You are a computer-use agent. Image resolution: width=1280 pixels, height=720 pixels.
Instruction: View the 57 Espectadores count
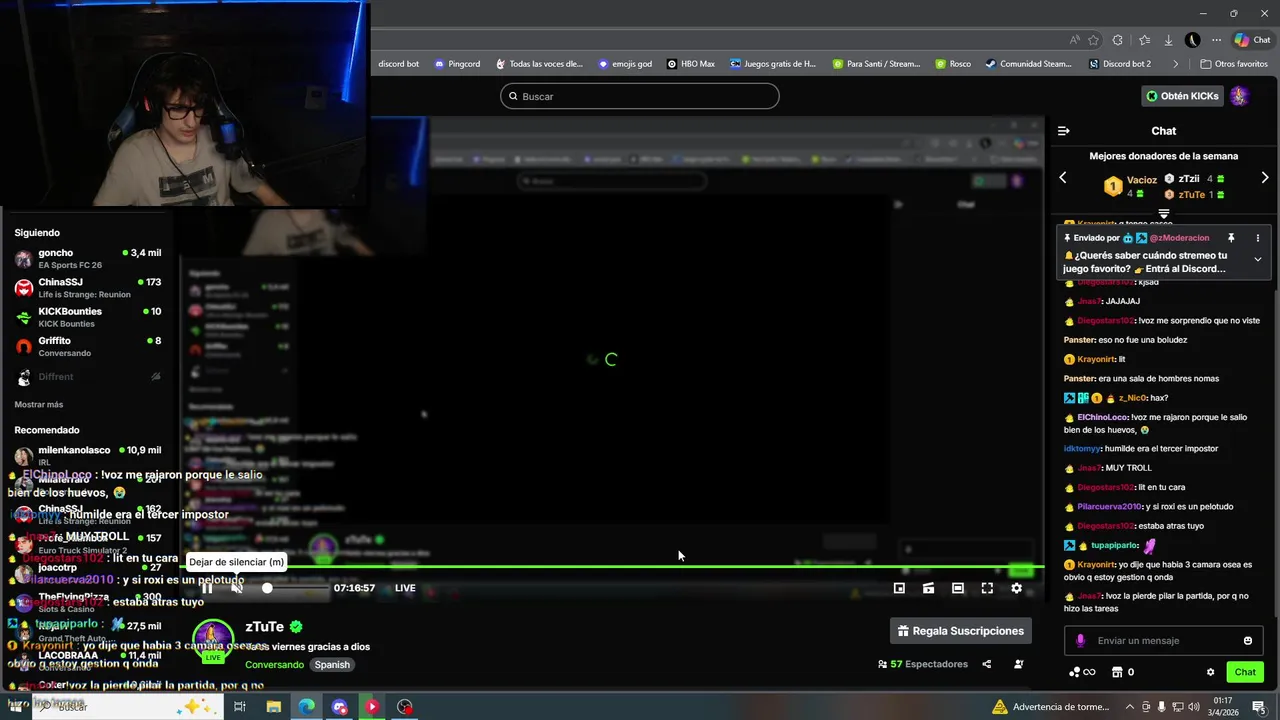[x=923, y=664]
